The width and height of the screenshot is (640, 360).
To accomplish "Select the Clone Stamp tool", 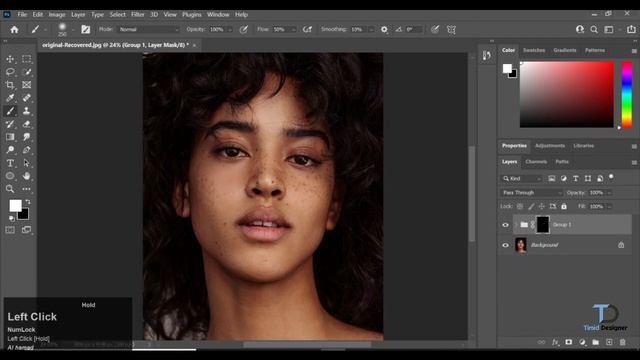I will (27, 111).
